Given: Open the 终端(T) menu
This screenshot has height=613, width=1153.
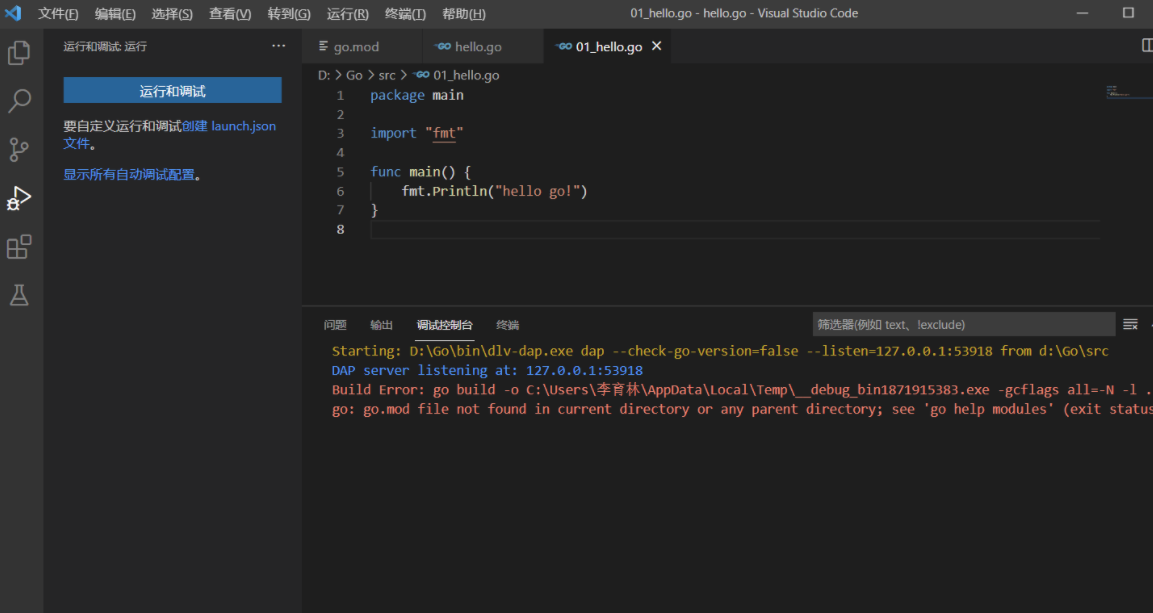Looking at the screenshot, I should tap(404, 14).
